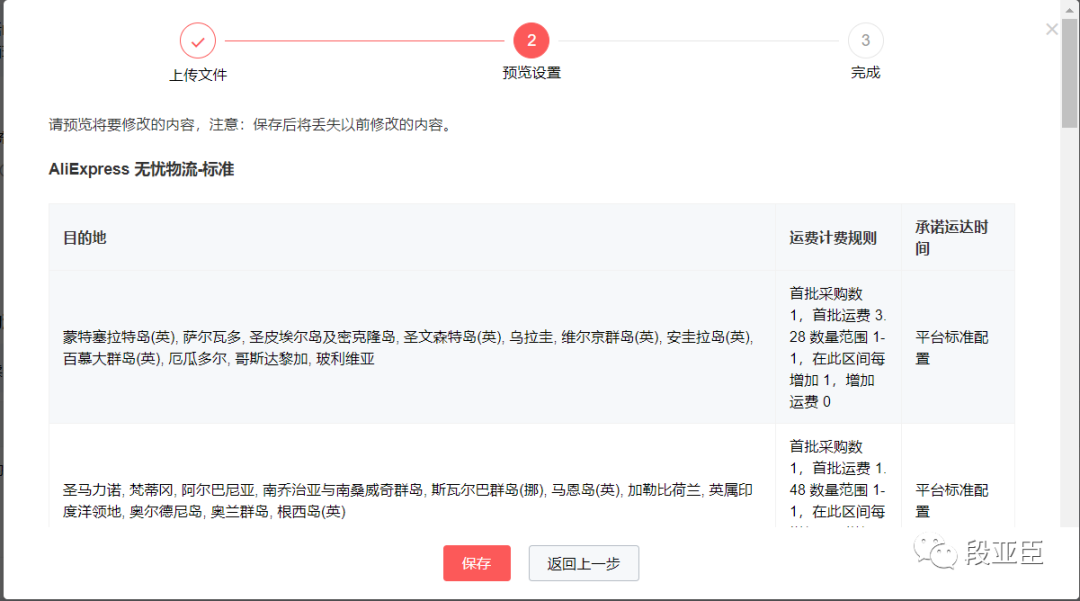This screenshot has width=1080, height=601.
Task: Click the 承诺运达时间 column header
Action: pos(948,236)
